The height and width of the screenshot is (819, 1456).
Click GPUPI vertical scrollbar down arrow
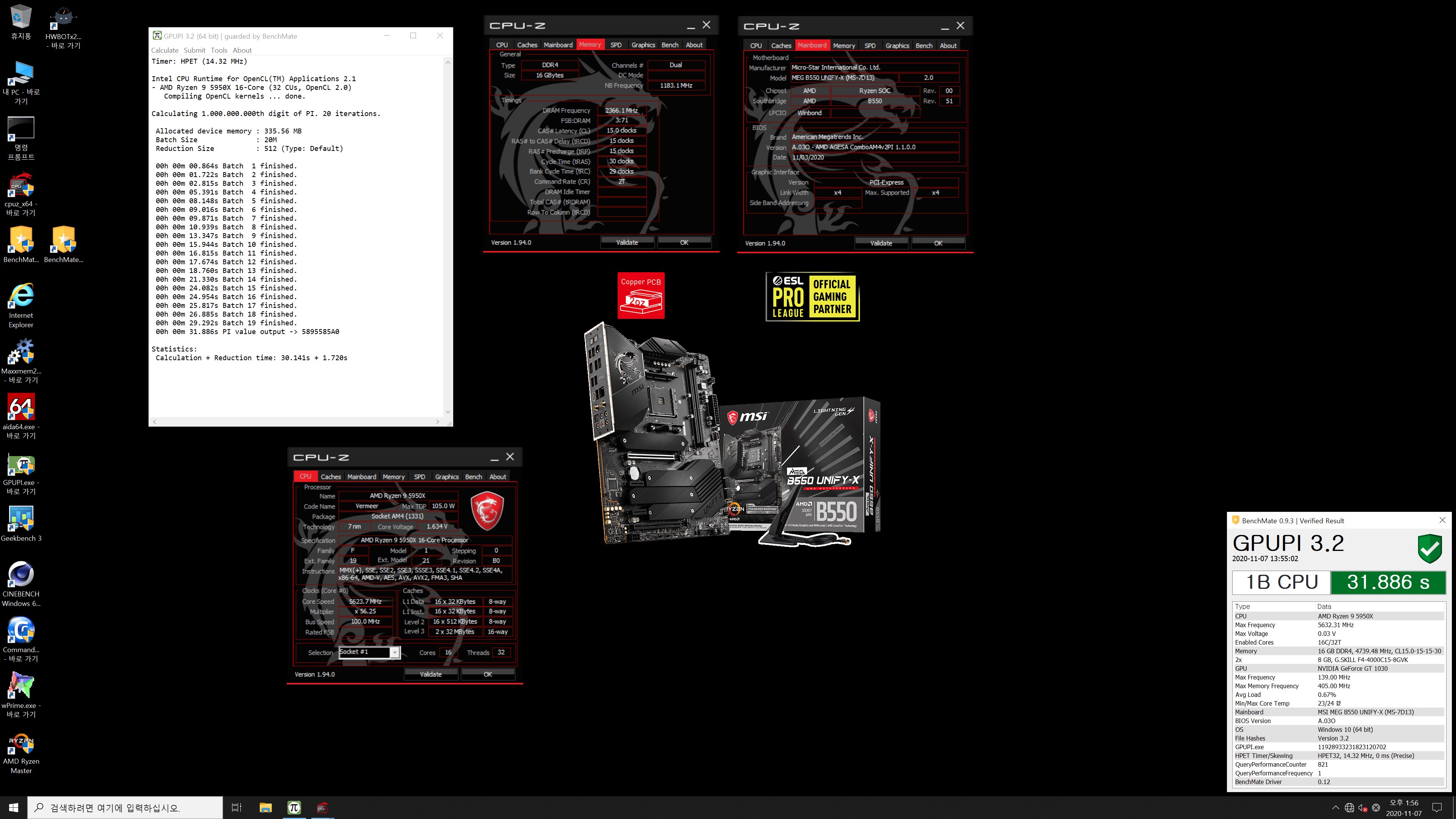[448, 412]
